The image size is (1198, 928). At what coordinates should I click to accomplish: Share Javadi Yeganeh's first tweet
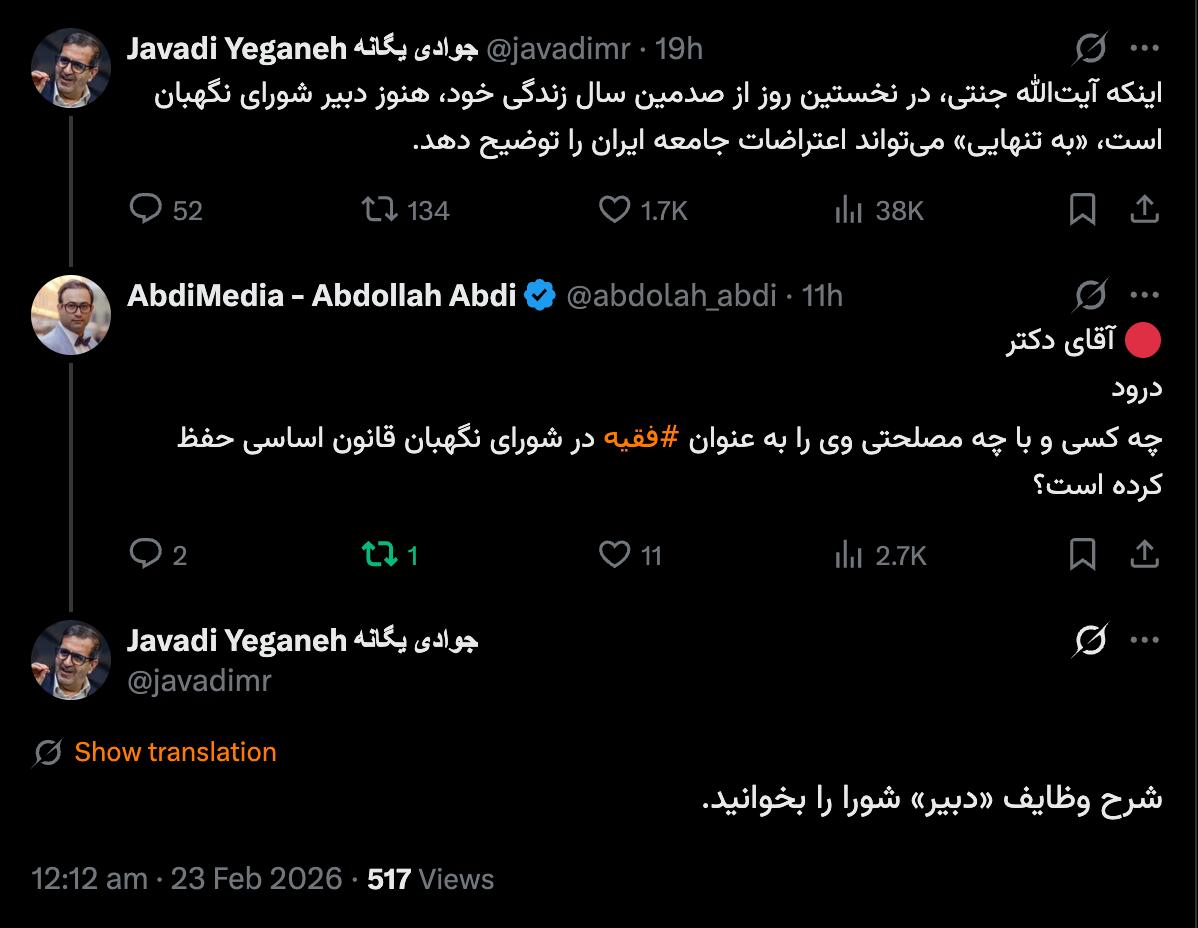(1144, 209)
